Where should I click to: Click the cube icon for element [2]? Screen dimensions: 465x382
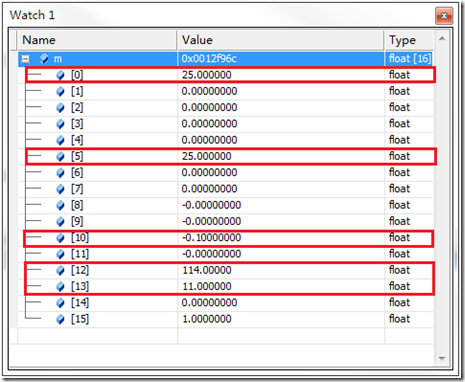60,108
